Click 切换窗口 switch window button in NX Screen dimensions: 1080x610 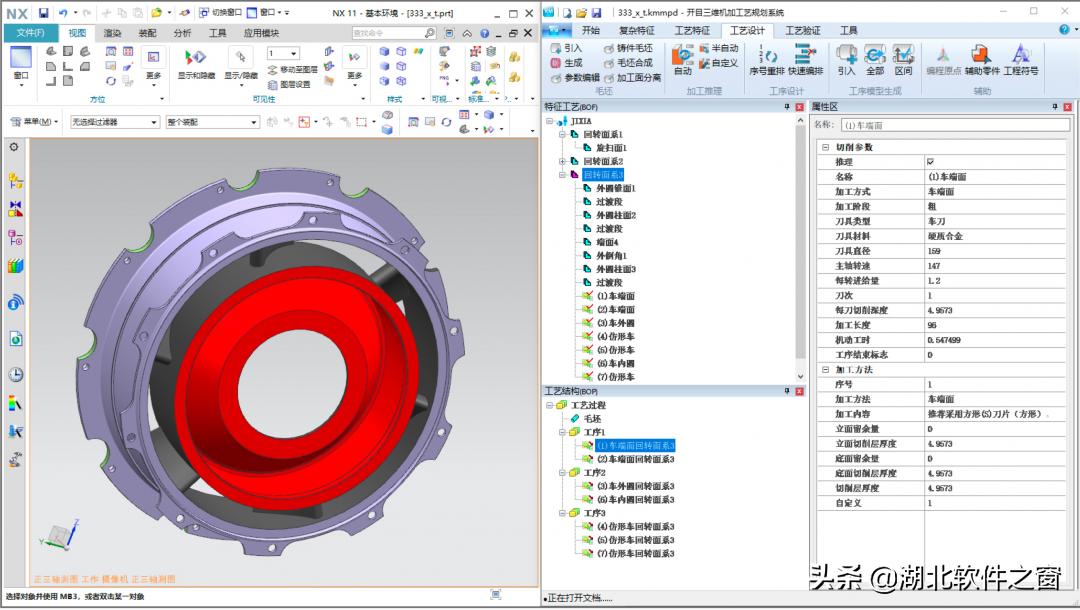tap(220, 12)
